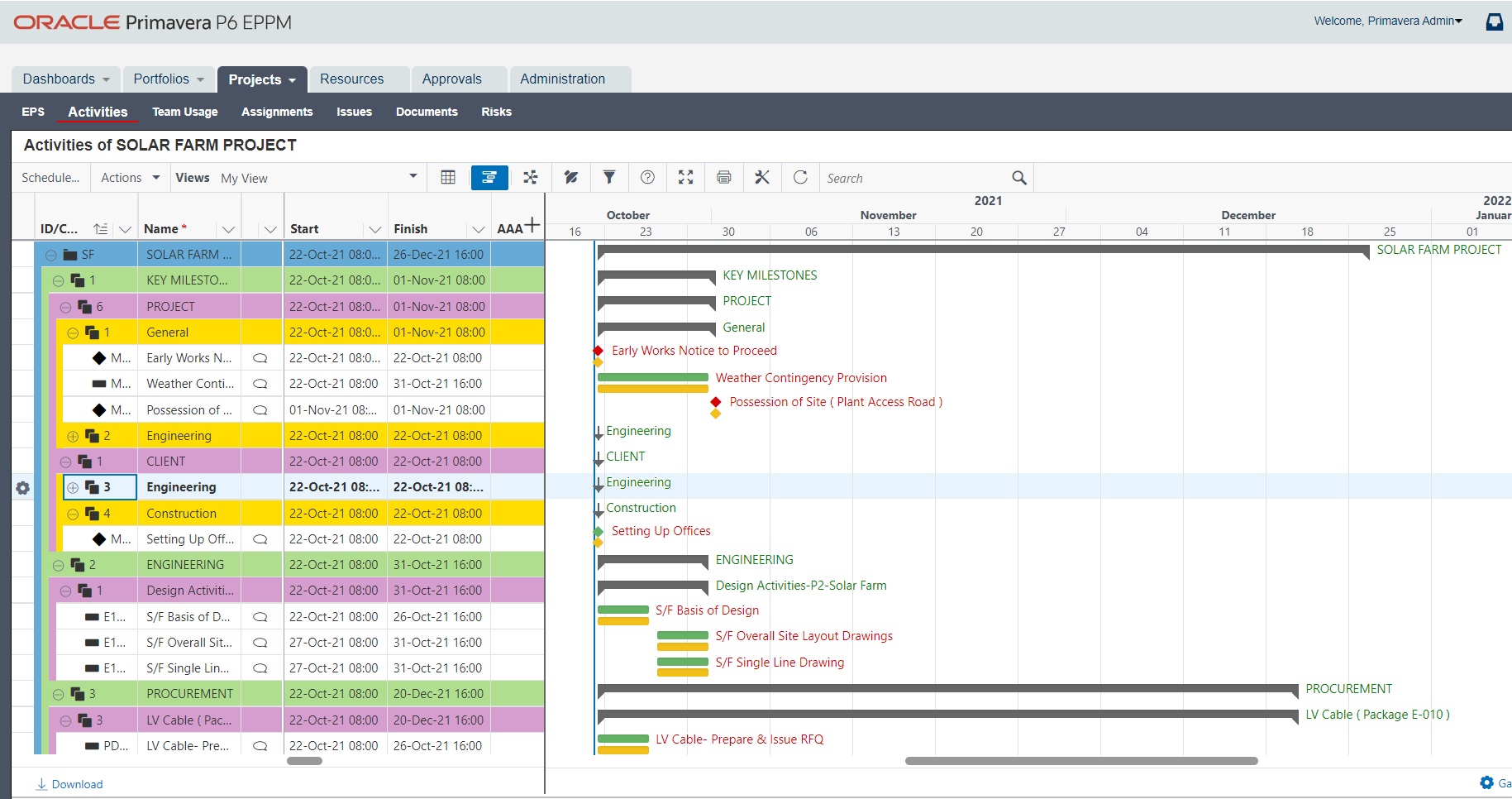The image size is (1512, 799).
Task: Open the Resources tab
Action: click(x=351, y=79)
